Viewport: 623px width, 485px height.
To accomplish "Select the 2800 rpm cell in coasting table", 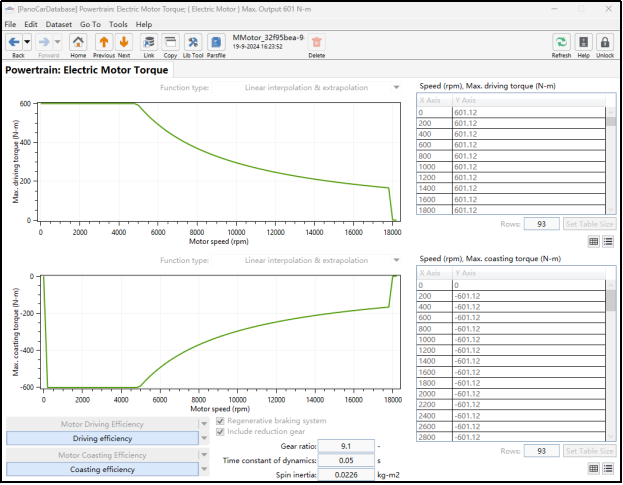I will point(435,437).
